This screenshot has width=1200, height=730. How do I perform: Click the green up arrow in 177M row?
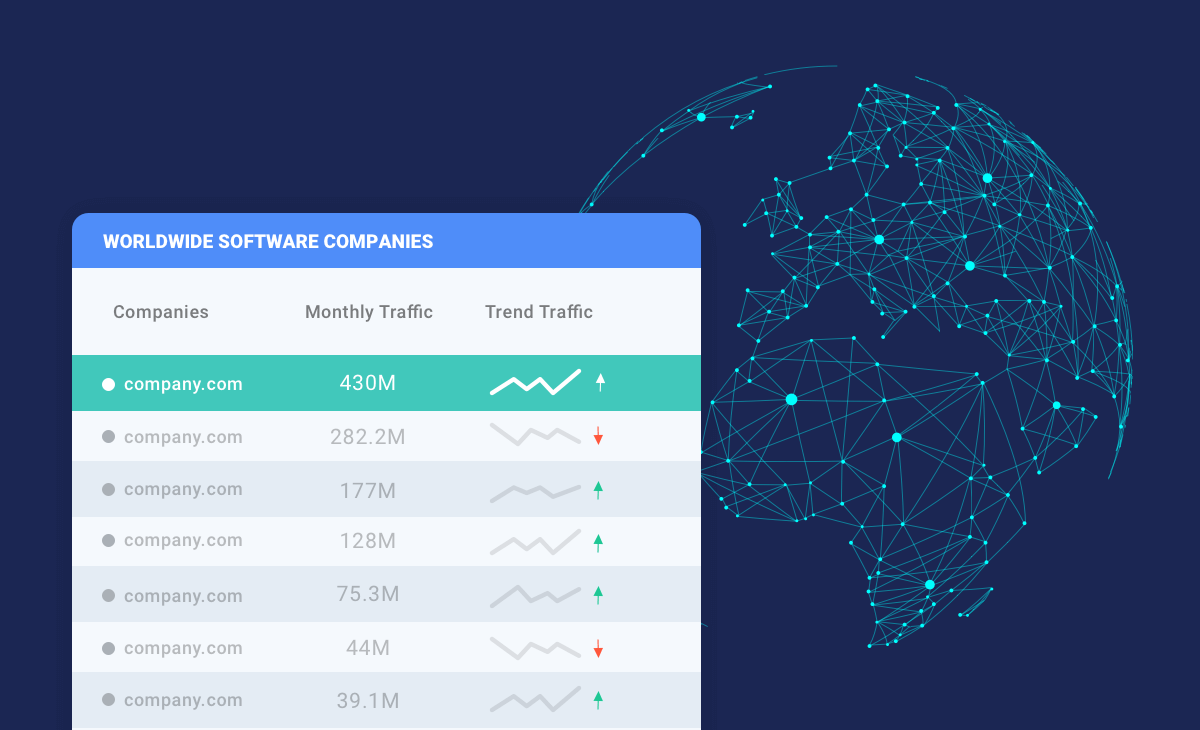click(x=598, y=490)
